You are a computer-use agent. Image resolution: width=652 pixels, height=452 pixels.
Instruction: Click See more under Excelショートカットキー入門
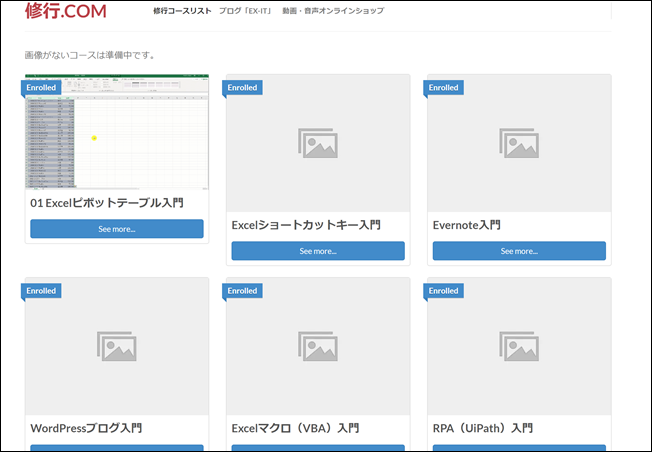click(x=318, y=251)
